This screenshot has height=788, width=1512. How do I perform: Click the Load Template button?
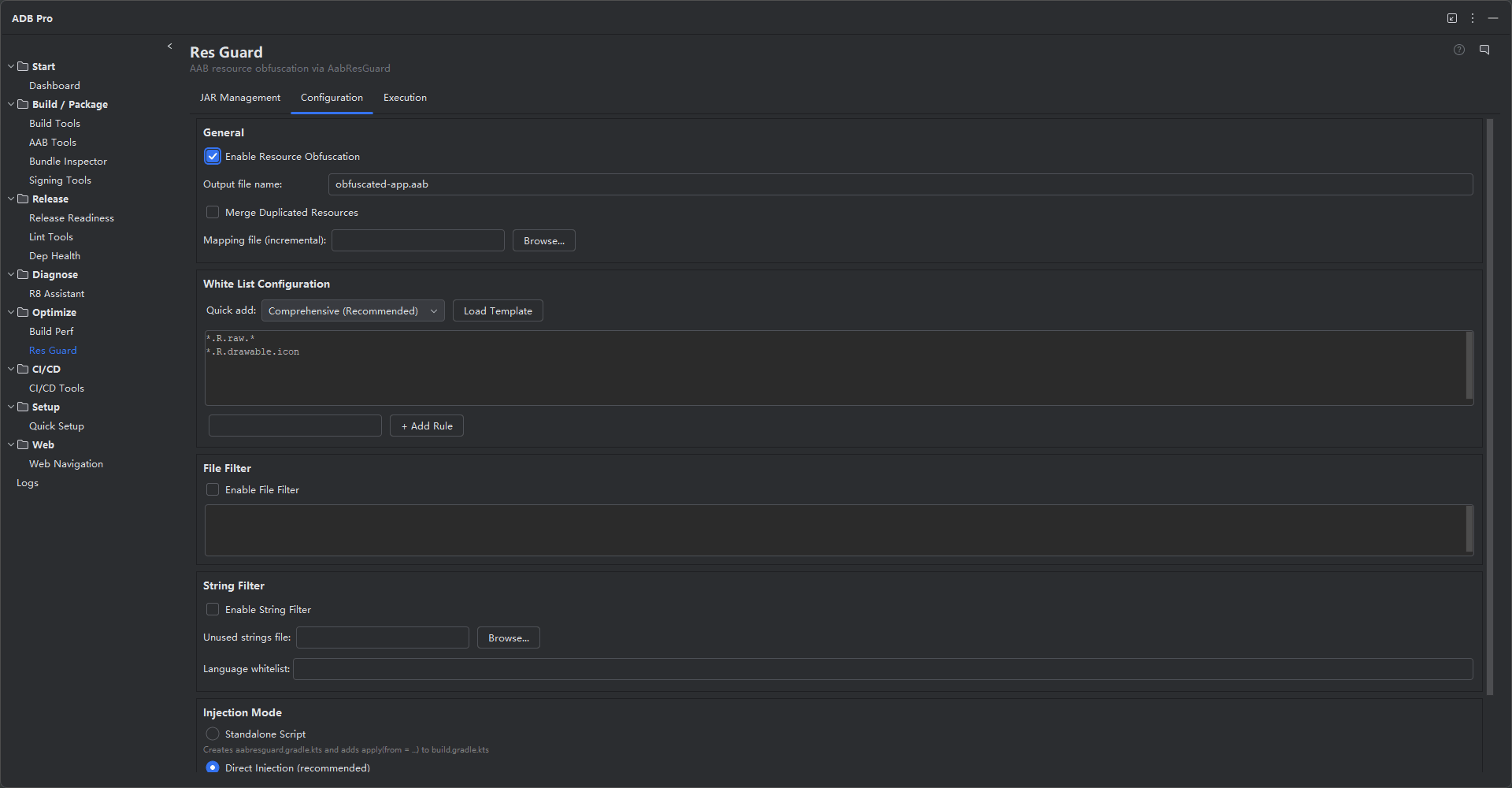click(498, 310)
